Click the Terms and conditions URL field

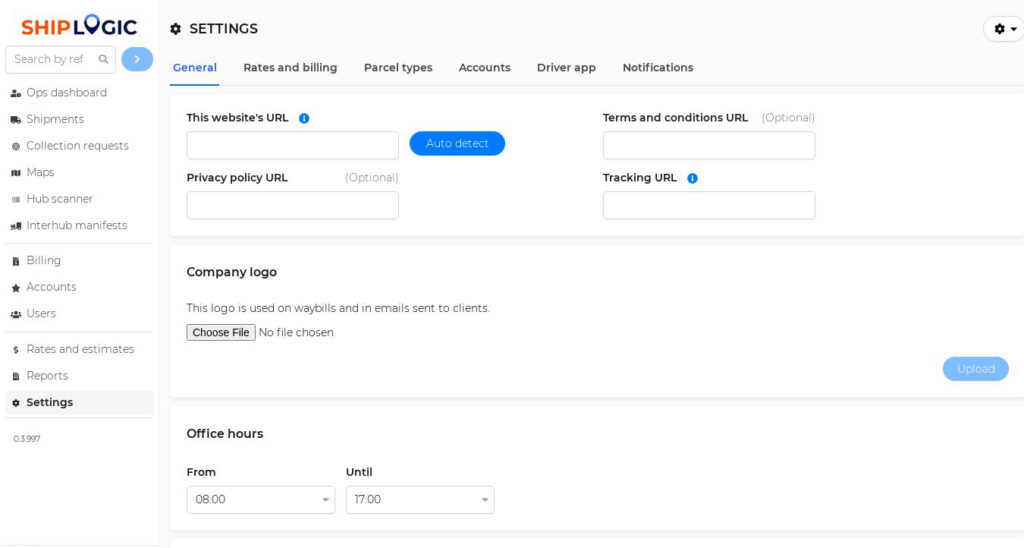(x=709, y=145)
